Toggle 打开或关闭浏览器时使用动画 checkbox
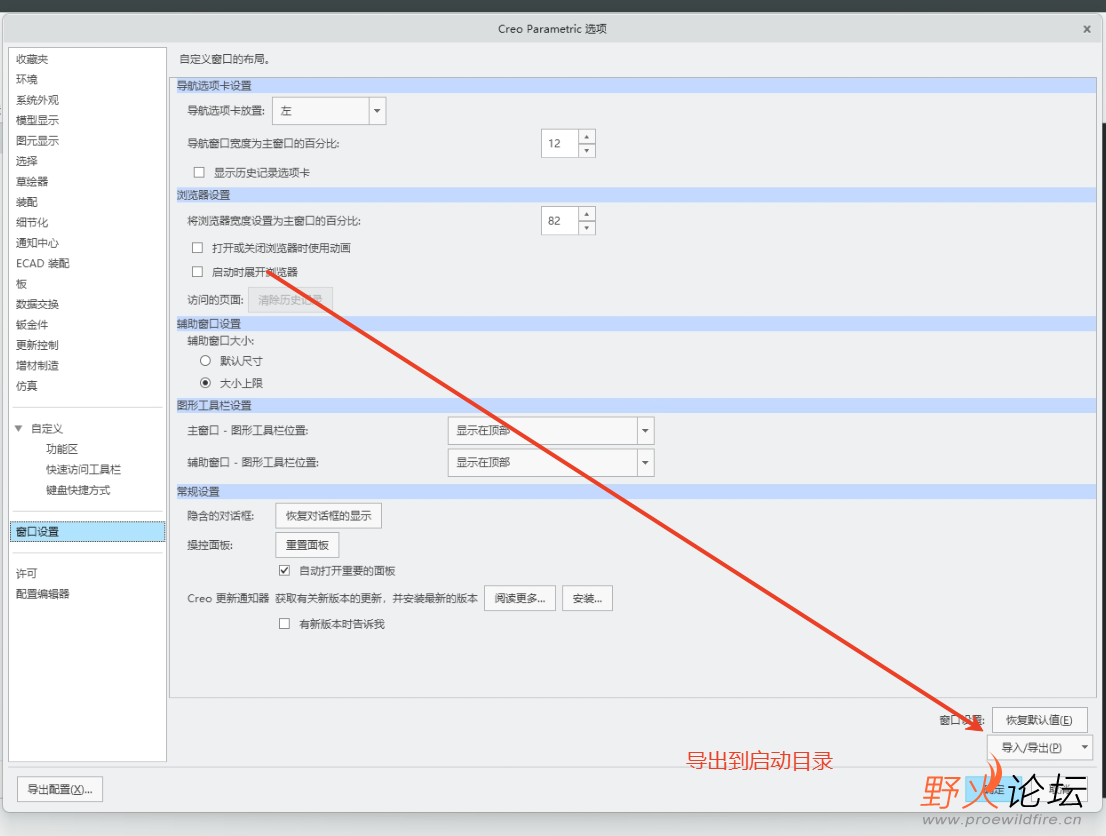The width and height of the screenshot is (1106, 836). [198, 248]
